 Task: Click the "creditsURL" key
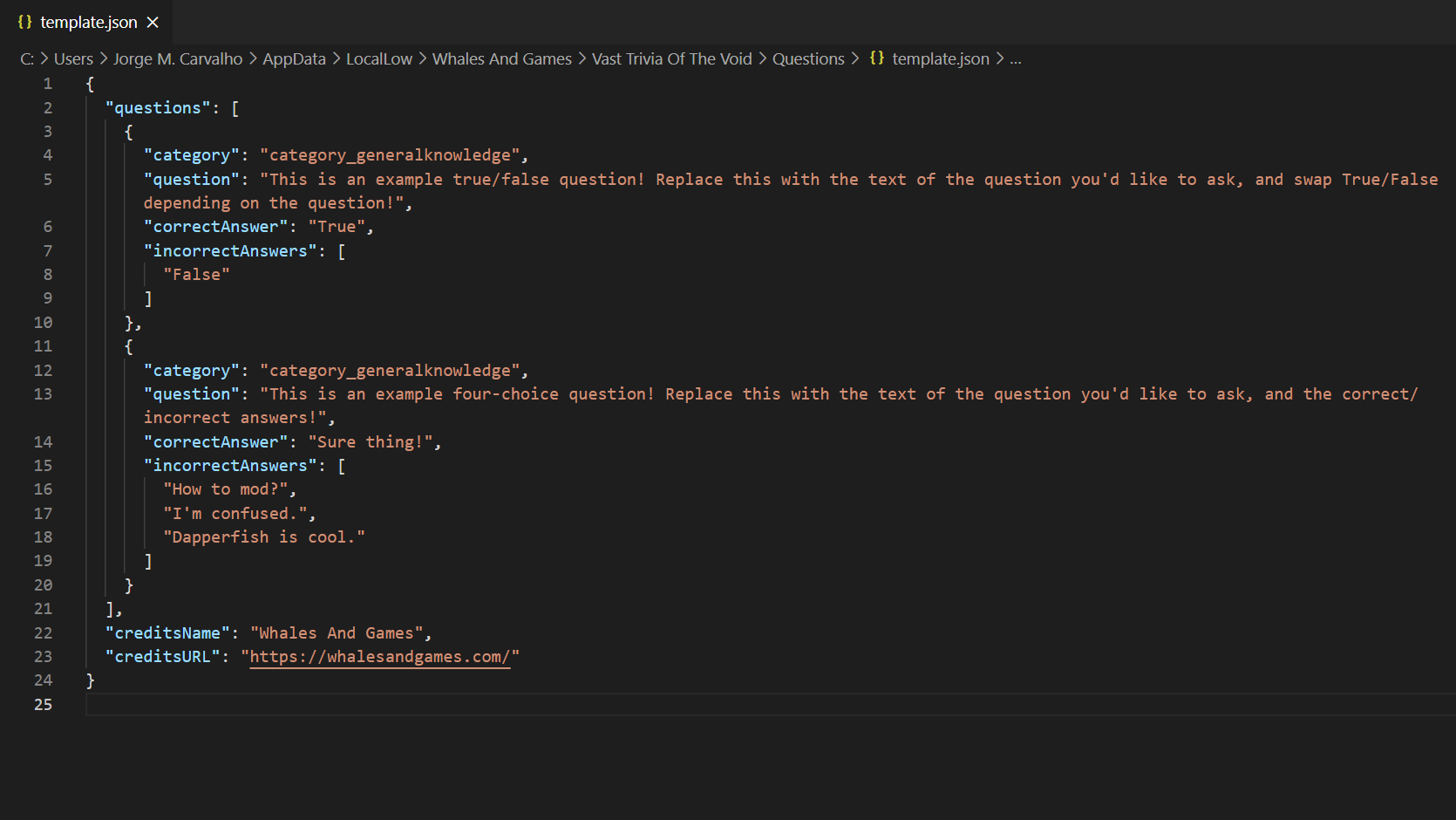(x=163, y=657)
